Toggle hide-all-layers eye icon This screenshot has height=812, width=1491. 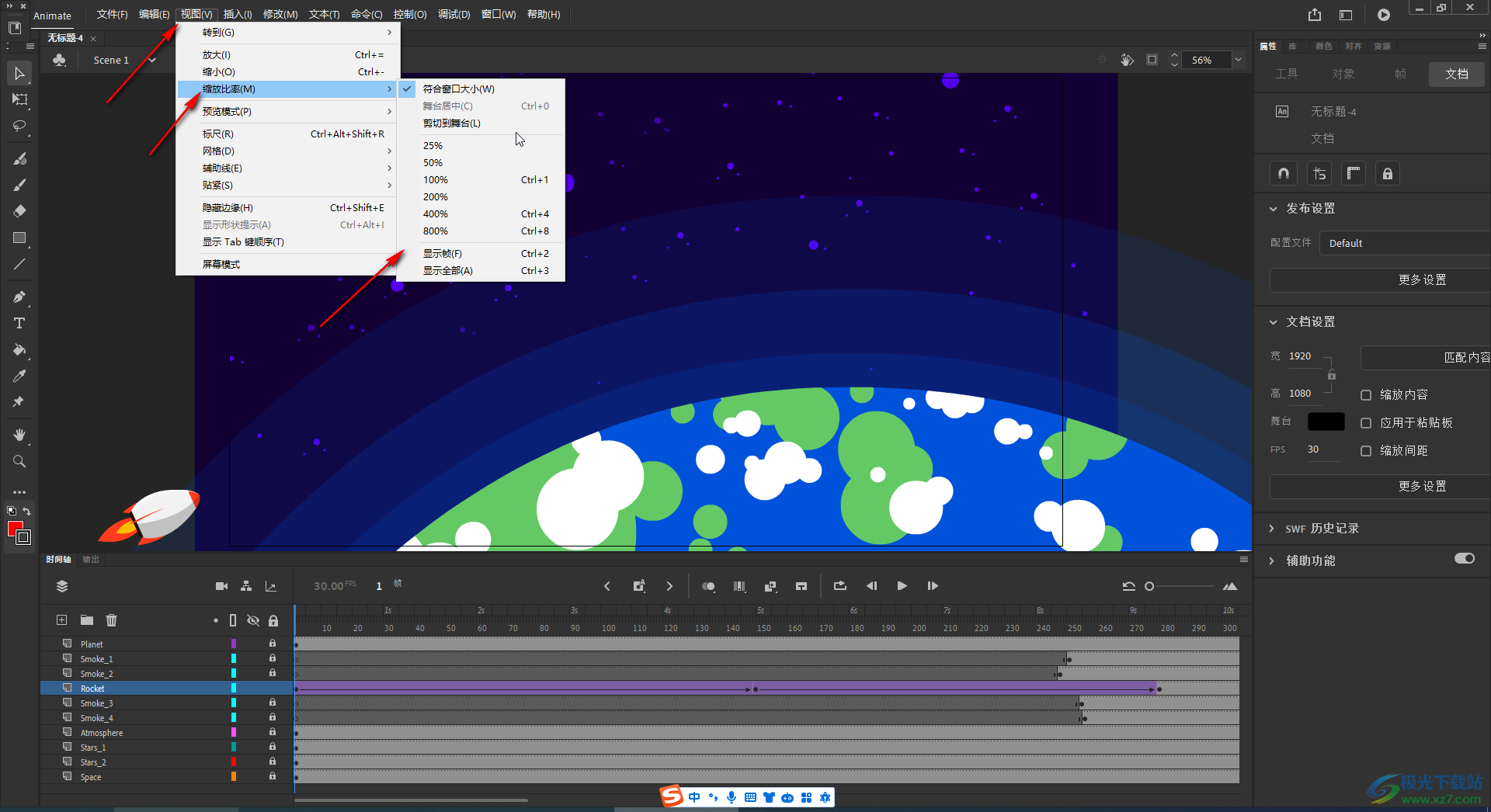click(253, 620)
